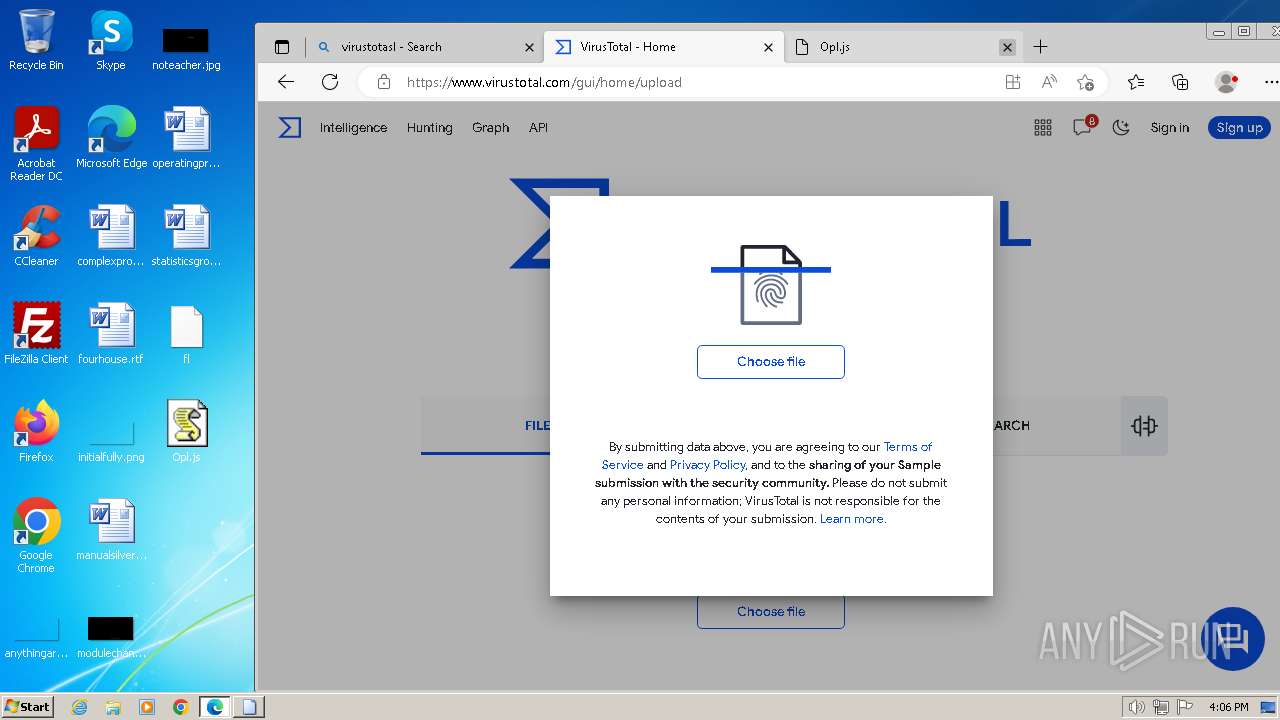1280x720 pixels.
Task: Launch Skype from desktop
Action: pyautogui.click(x=110, y=40)
